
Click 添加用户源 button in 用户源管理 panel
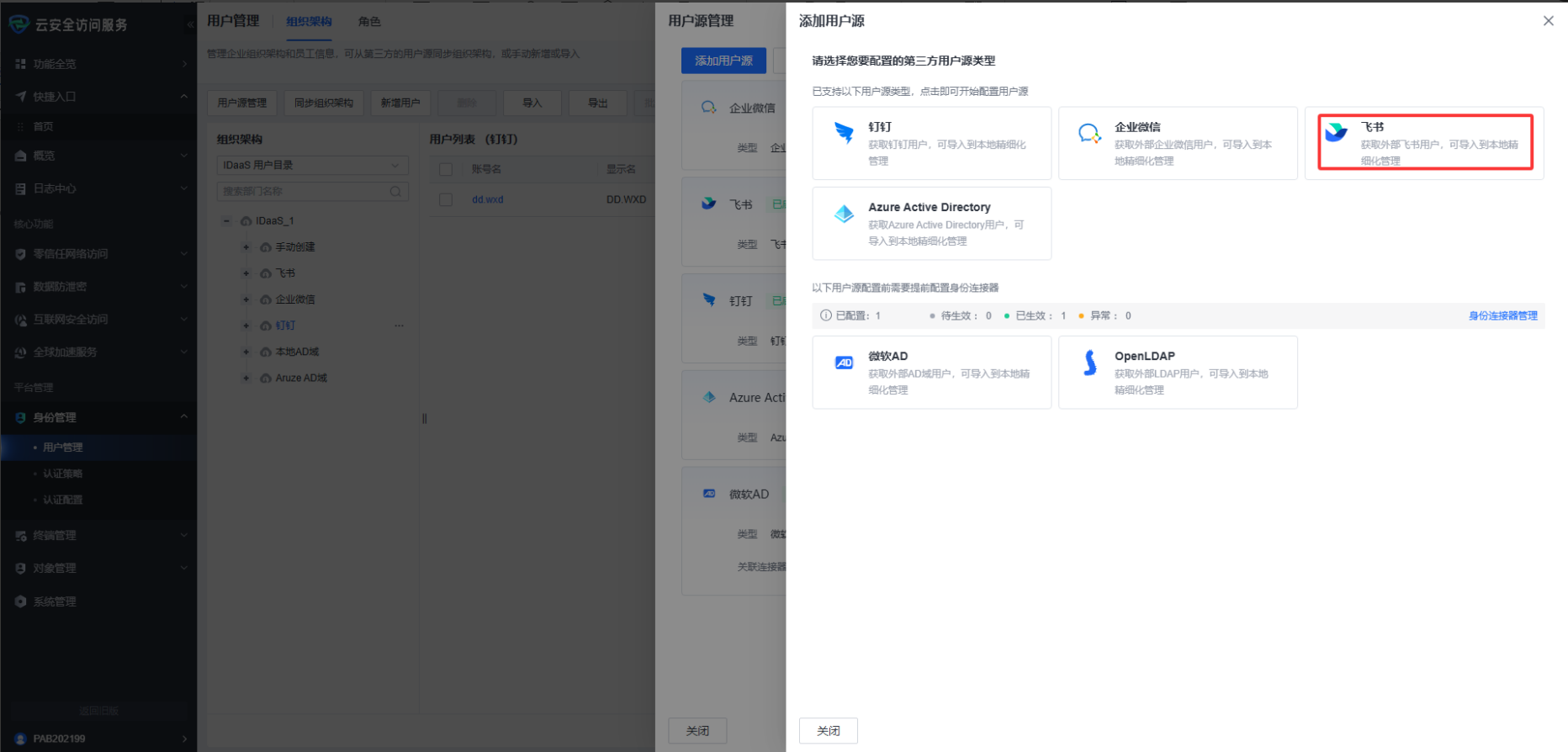(x=723, y=61)
